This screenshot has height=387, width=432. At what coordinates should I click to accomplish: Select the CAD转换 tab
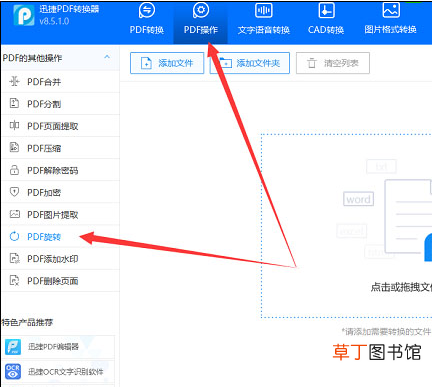point(326,22)
